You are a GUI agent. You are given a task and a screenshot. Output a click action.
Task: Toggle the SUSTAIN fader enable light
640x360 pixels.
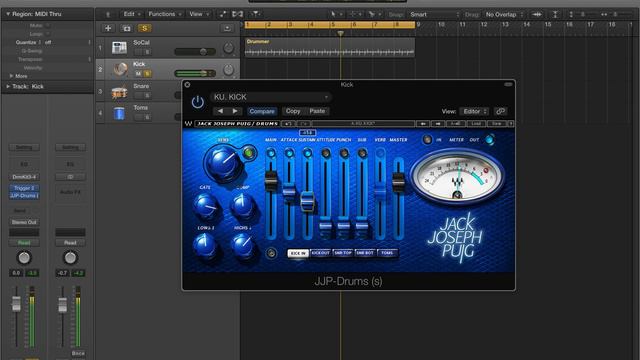pyautogui.click(x=307, y=153)
